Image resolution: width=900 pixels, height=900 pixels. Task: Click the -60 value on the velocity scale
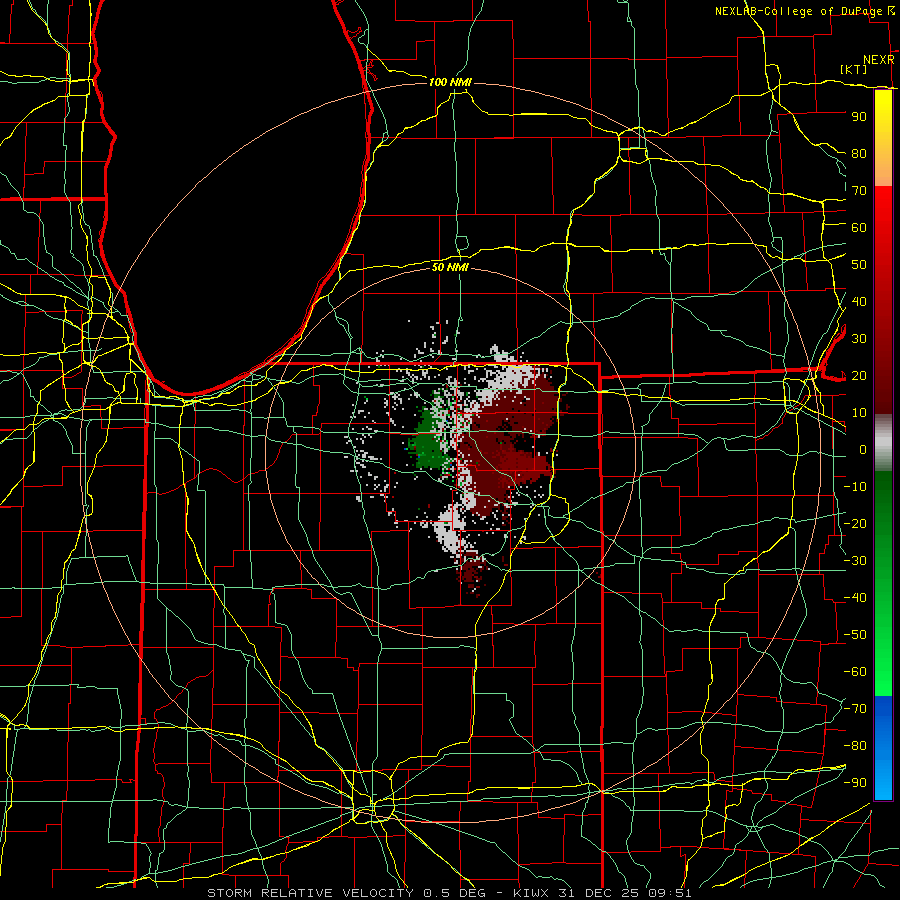[x=855, y=672]
